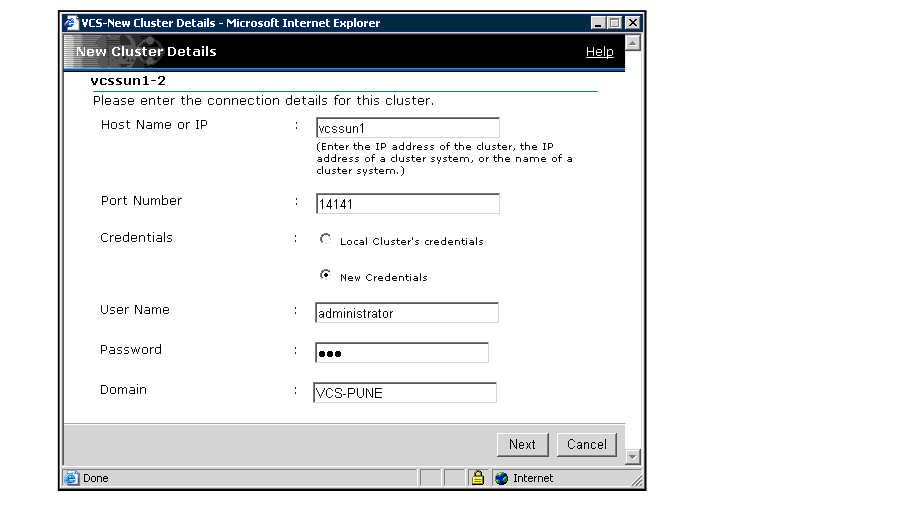Image resolution: width=897 pixels, height=518 pixels.
Task: Click the padlock security icon in status bar
Action: click(478, 478)
